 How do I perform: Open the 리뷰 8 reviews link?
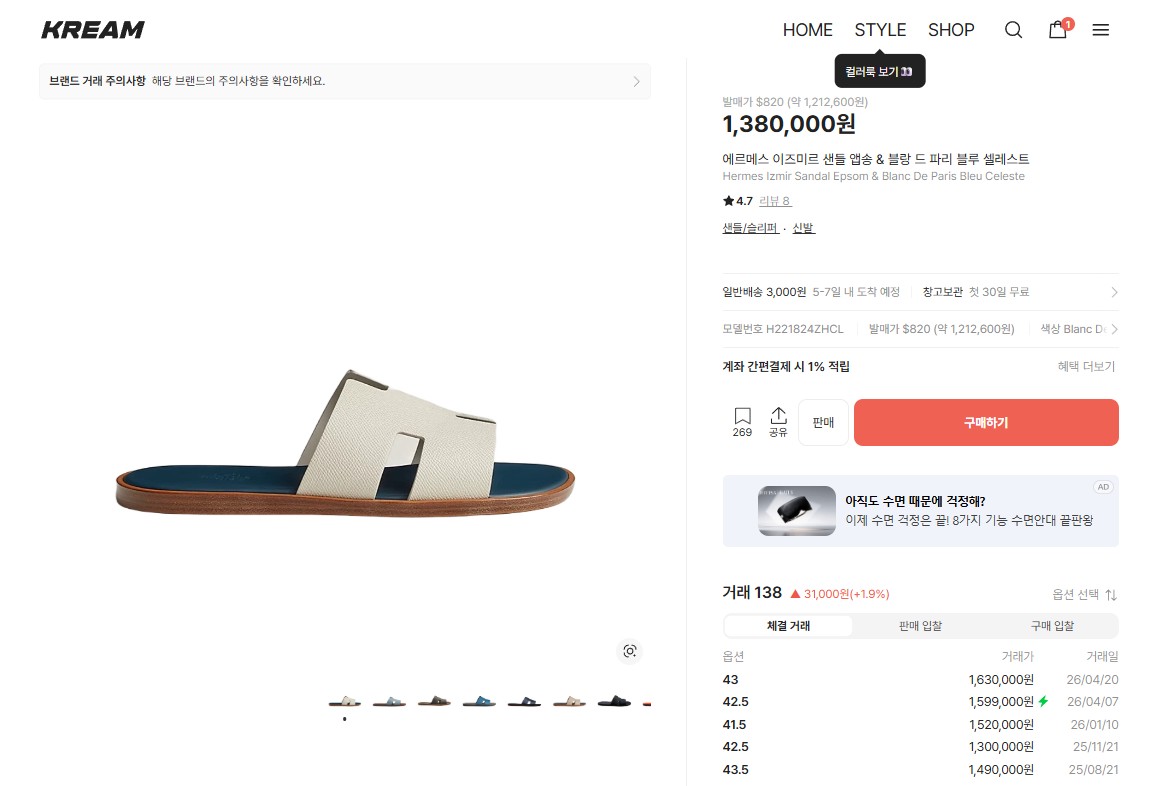click(x=775, y=201)
